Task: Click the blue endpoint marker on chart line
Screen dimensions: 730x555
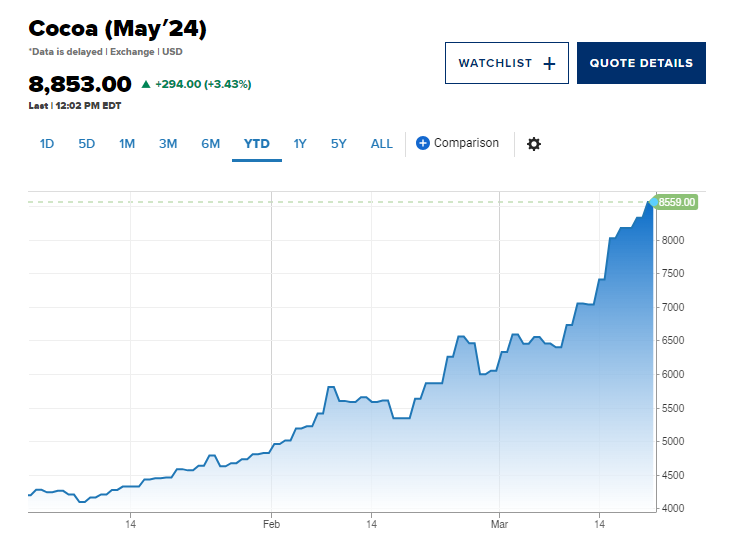Action: click(652, 203)
